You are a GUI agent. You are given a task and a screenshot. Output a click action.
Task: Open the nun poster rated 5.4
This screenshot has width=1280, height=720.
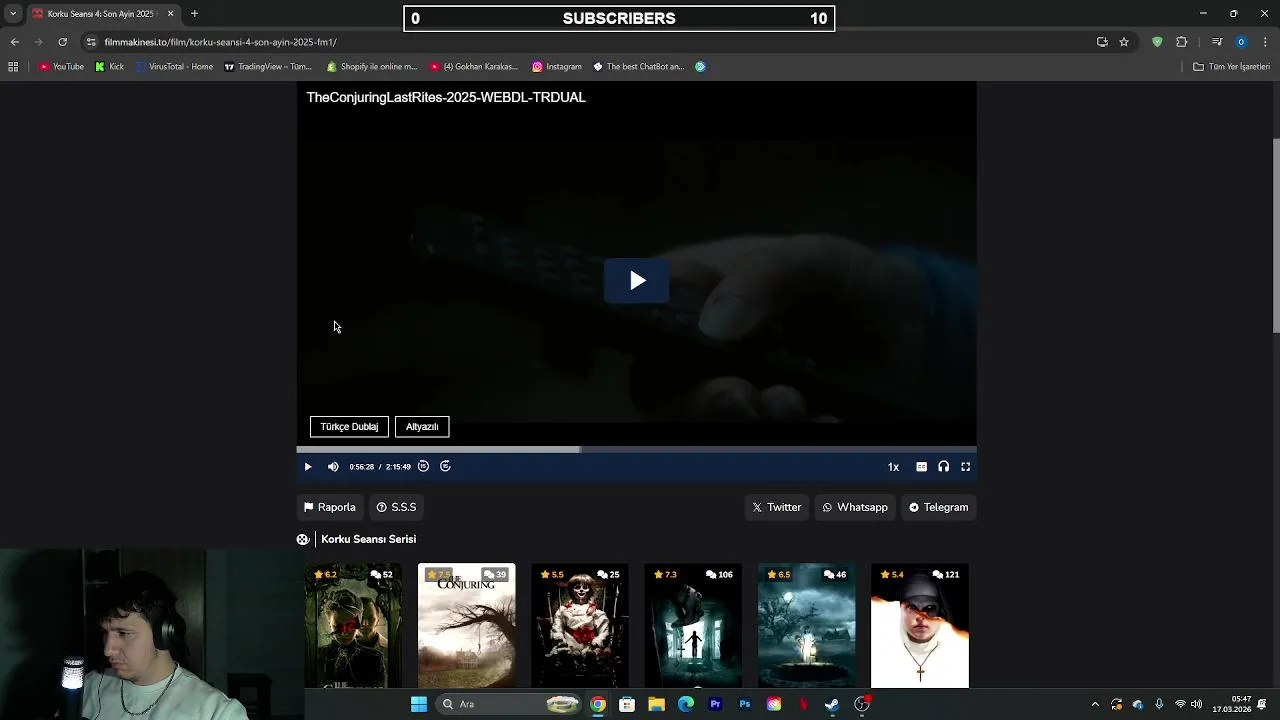pyautogui.click(x=920, y=626)
